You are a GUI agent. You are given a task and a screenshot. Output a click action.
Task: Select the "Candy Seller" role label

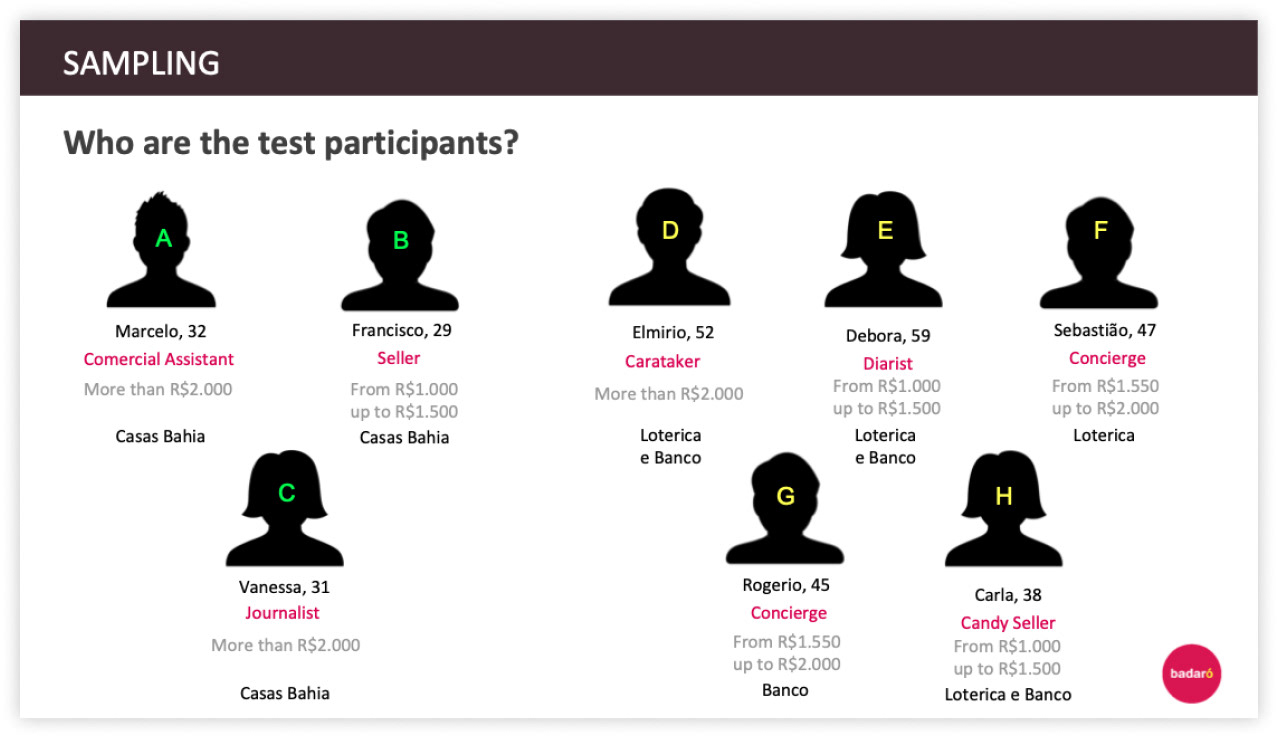coord(1008,623)
